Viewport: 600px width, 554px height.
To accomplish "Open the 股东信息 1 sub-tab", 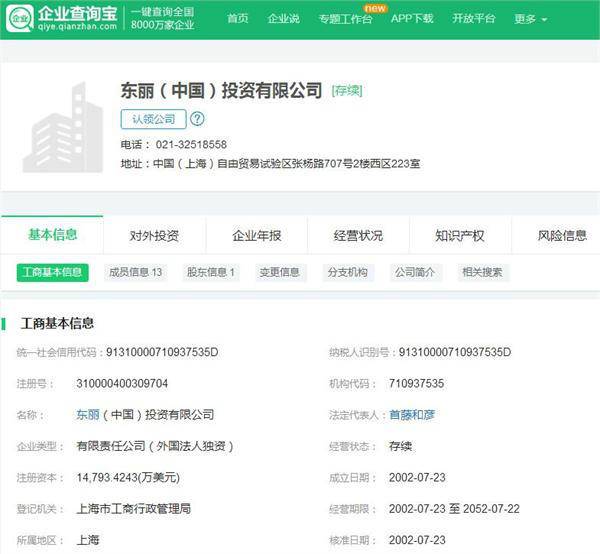I will coord(211,272).
